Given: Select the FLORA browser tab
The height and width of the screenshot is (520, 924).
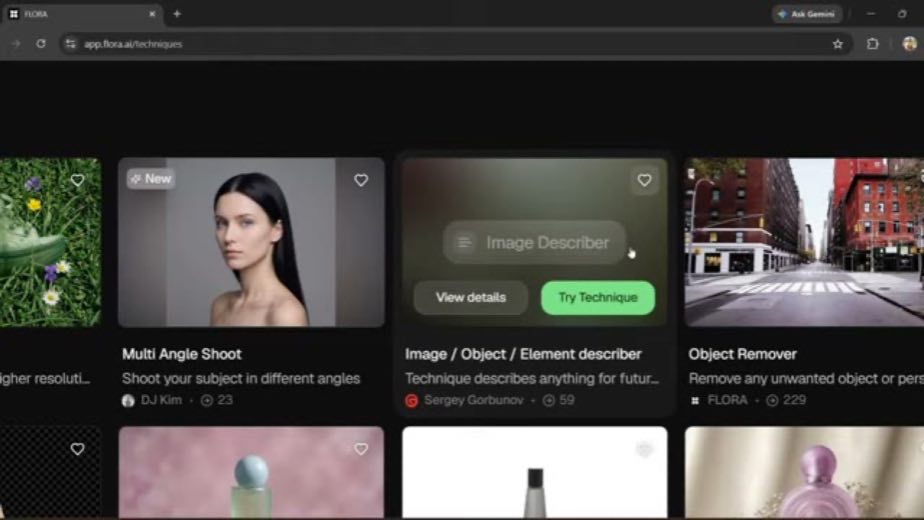Looking at the screenshot, I should point(82,14).
